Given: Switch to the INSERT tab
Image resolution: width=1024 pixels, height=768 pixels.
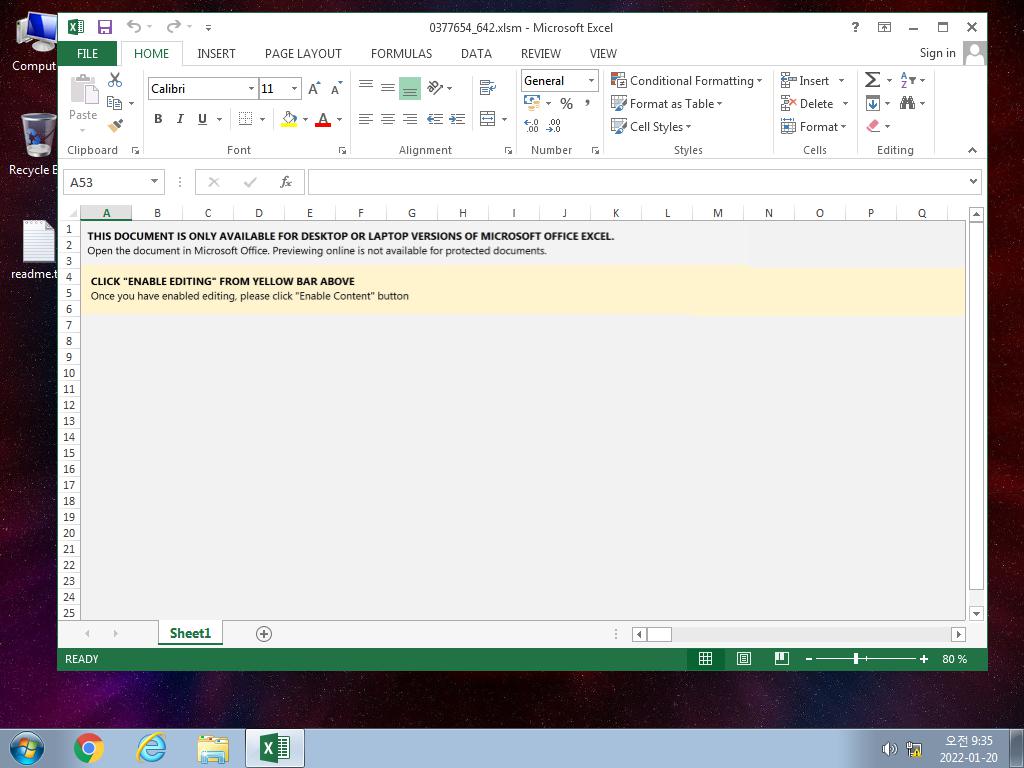Looking at the screenshot, I should 216,54.
